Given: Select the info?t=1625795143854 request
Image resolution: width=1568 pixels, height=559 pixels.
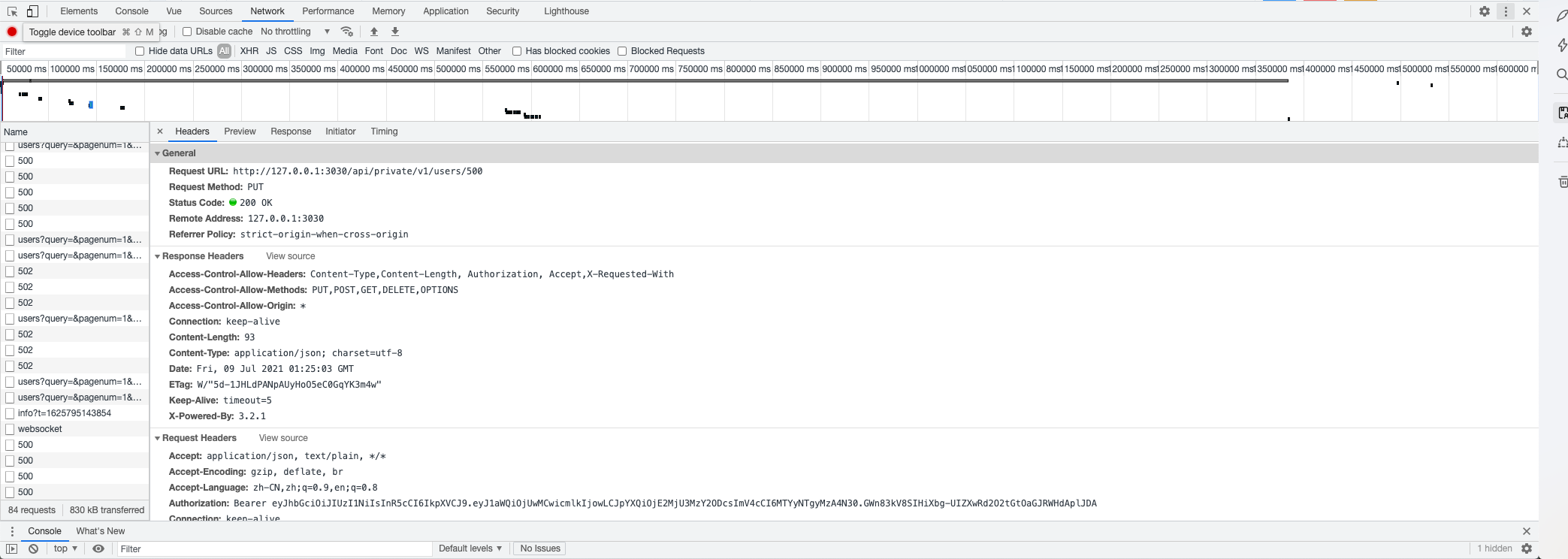Looking at the screenshot, I should point(75,413).
